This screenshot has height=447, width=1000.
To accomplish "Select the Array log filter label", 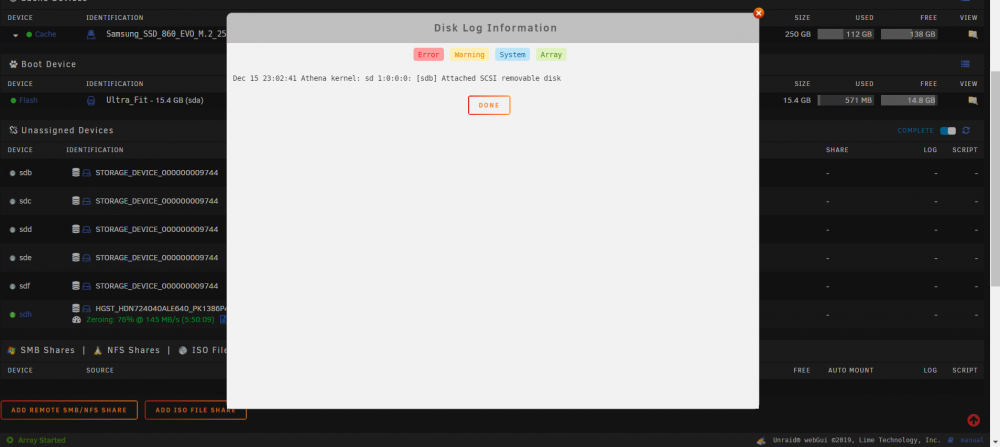I will pyautogui.click(x=551, y=55).
